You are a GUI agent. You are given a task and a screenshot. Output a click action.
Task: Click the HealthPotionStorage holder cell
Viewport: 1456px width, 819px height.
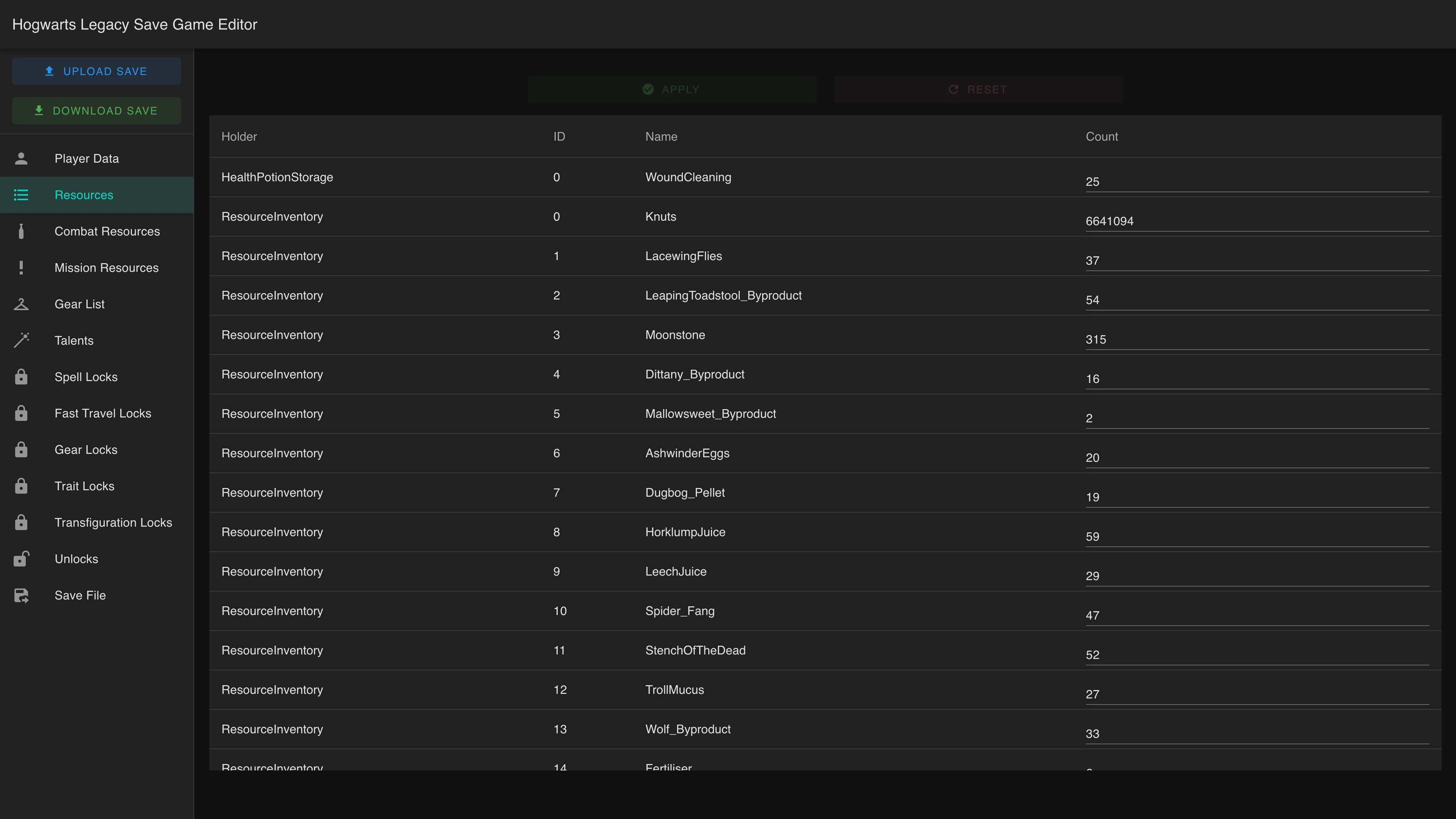coord(277,177)
